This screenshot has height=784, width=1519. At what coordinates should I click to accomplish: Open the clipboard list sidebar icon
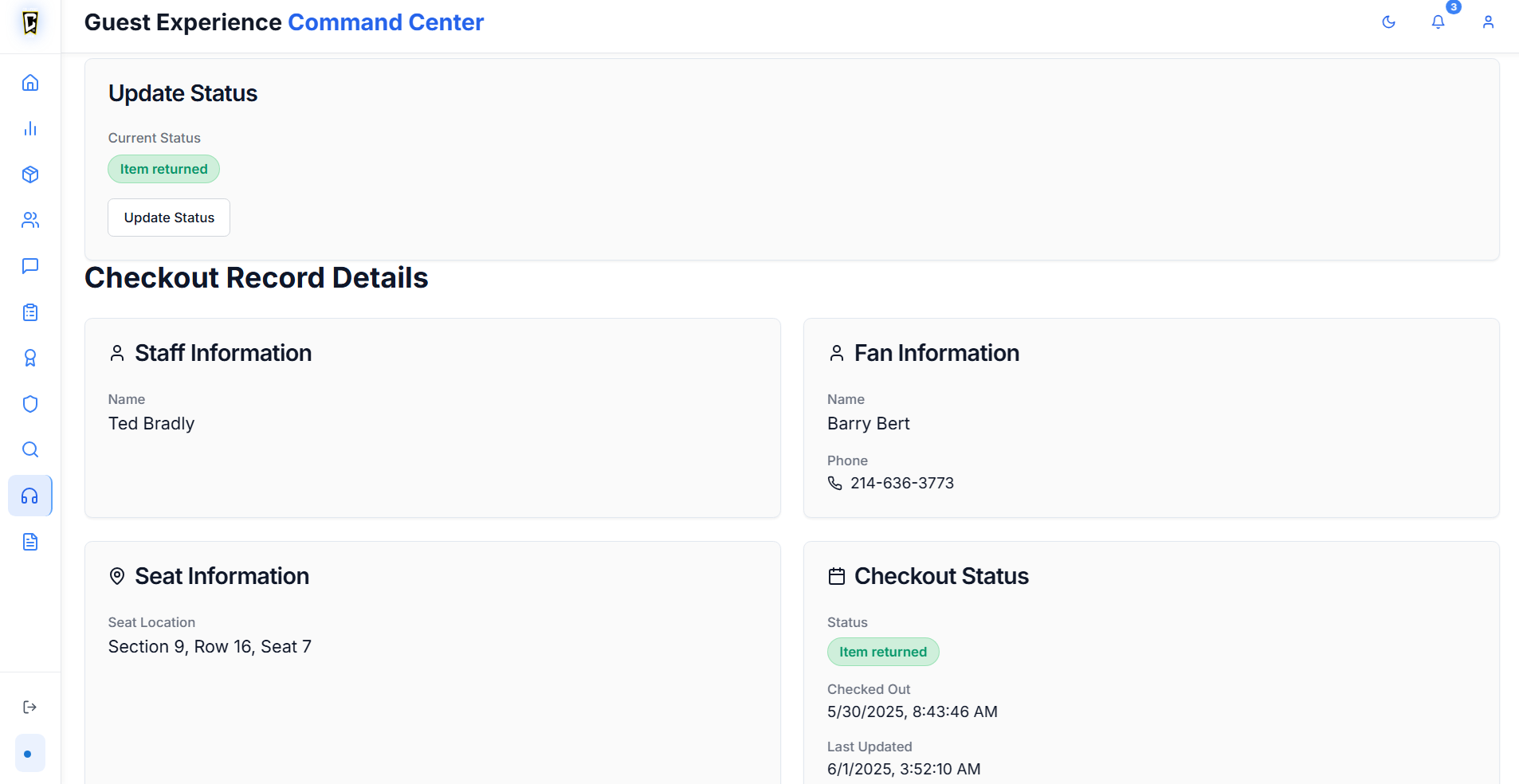click(30, 312)
